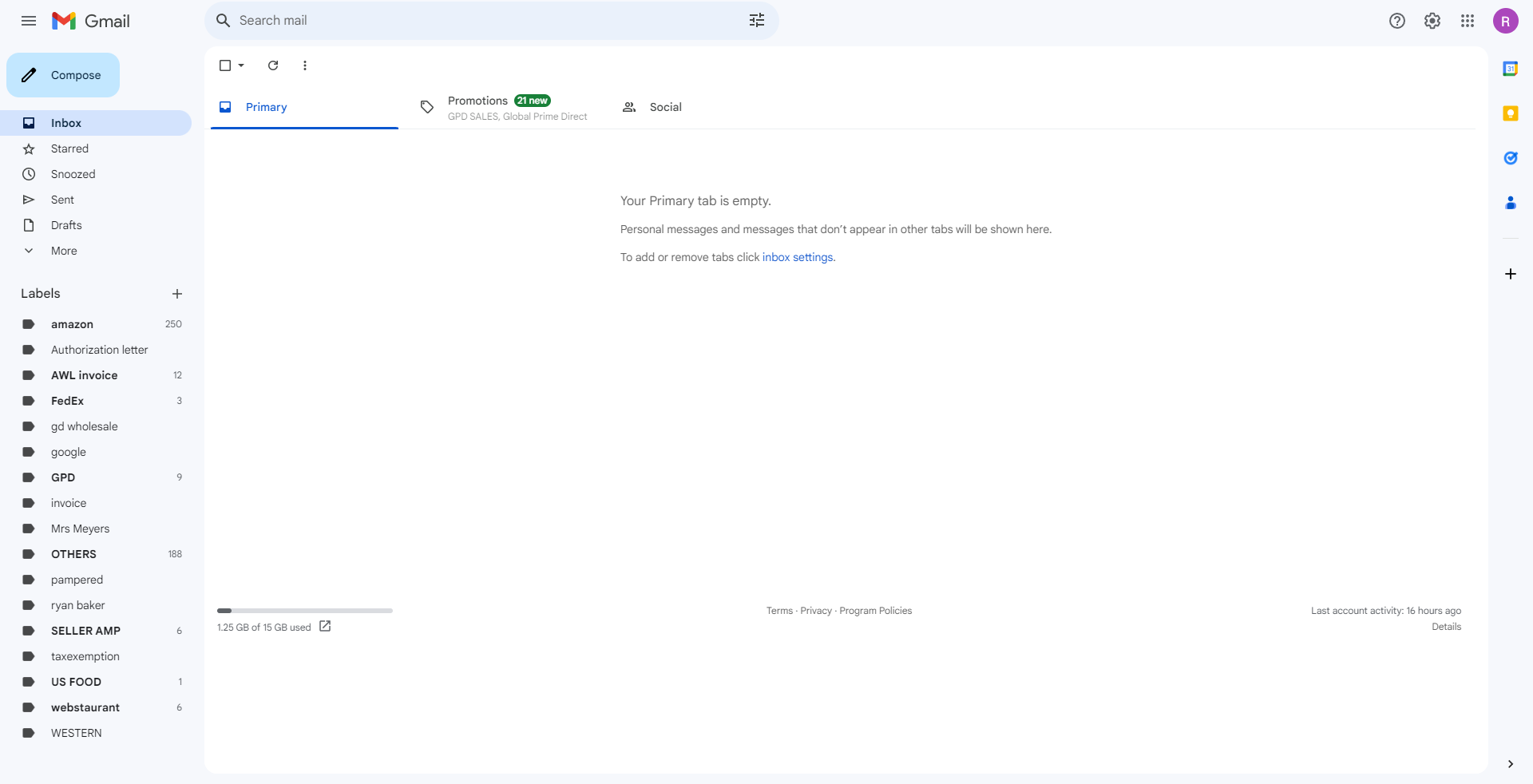Open the Program Policies link

tap(875, 611)
